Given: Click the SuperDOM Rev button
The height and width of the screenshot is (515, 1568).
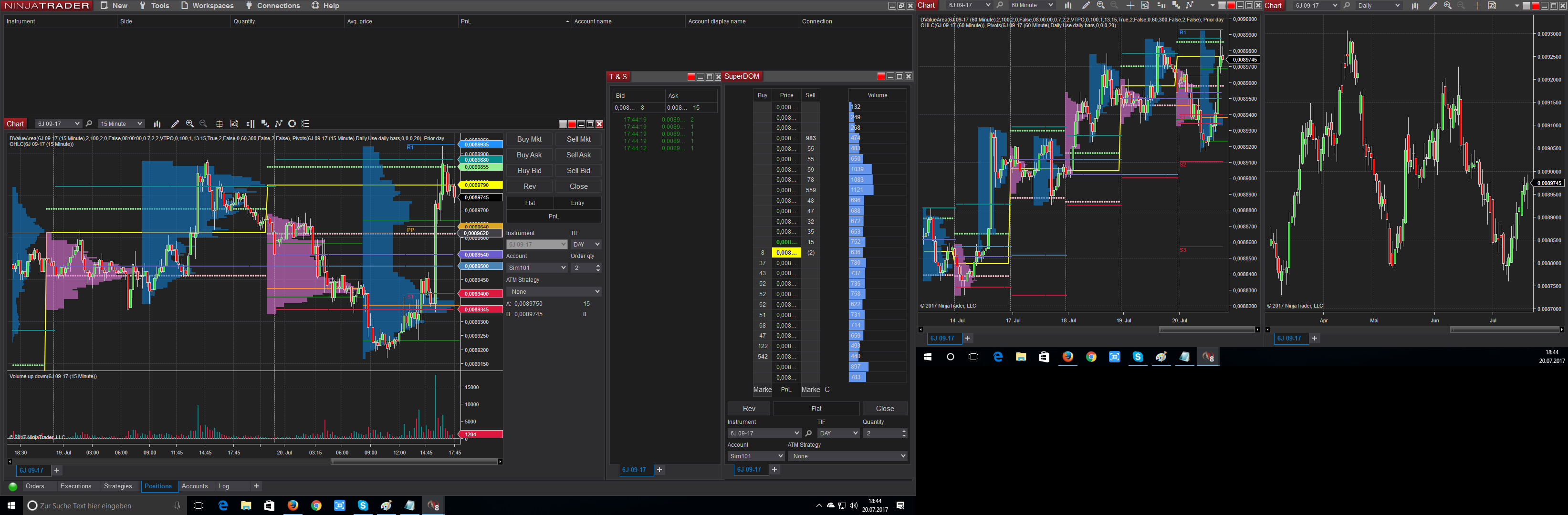Looking at the screenshot, I should pyautogui.click(x=749, y=409).
